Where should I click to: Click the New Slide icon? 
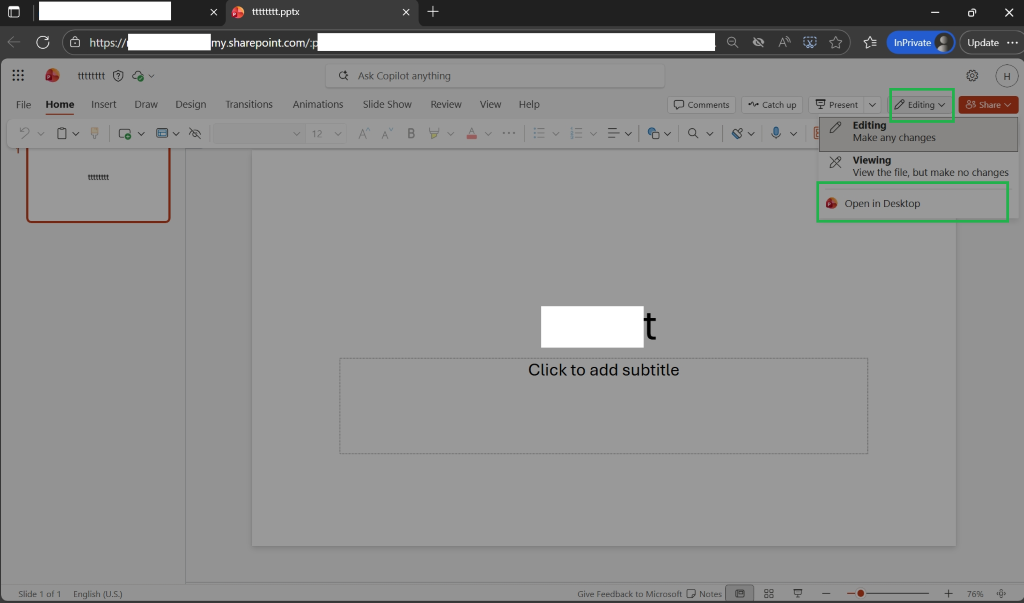pyautogui.click(x=124, y=133)
